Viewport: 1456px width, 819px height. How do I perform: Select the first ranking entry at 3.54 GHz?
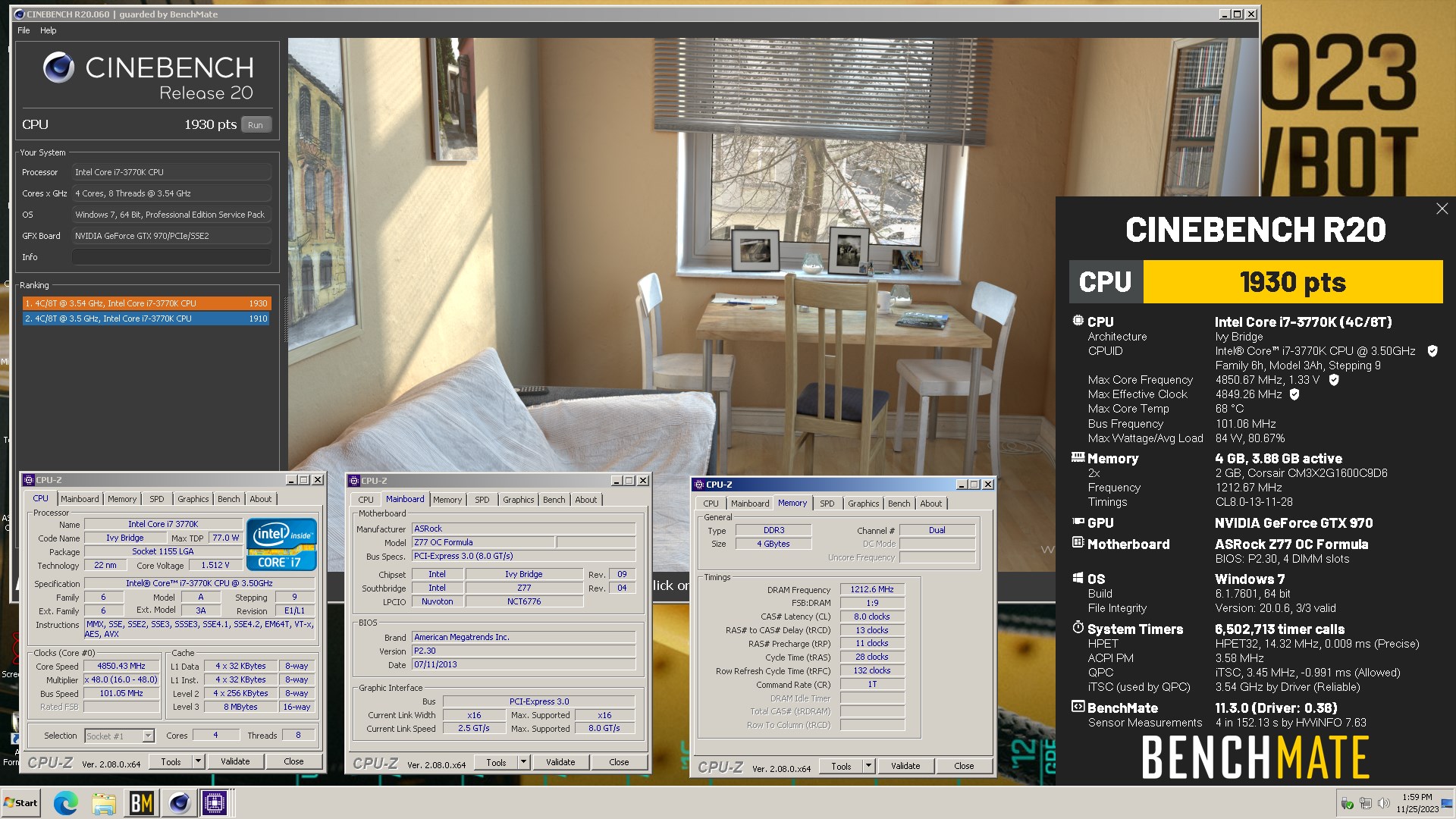(146, 303)
